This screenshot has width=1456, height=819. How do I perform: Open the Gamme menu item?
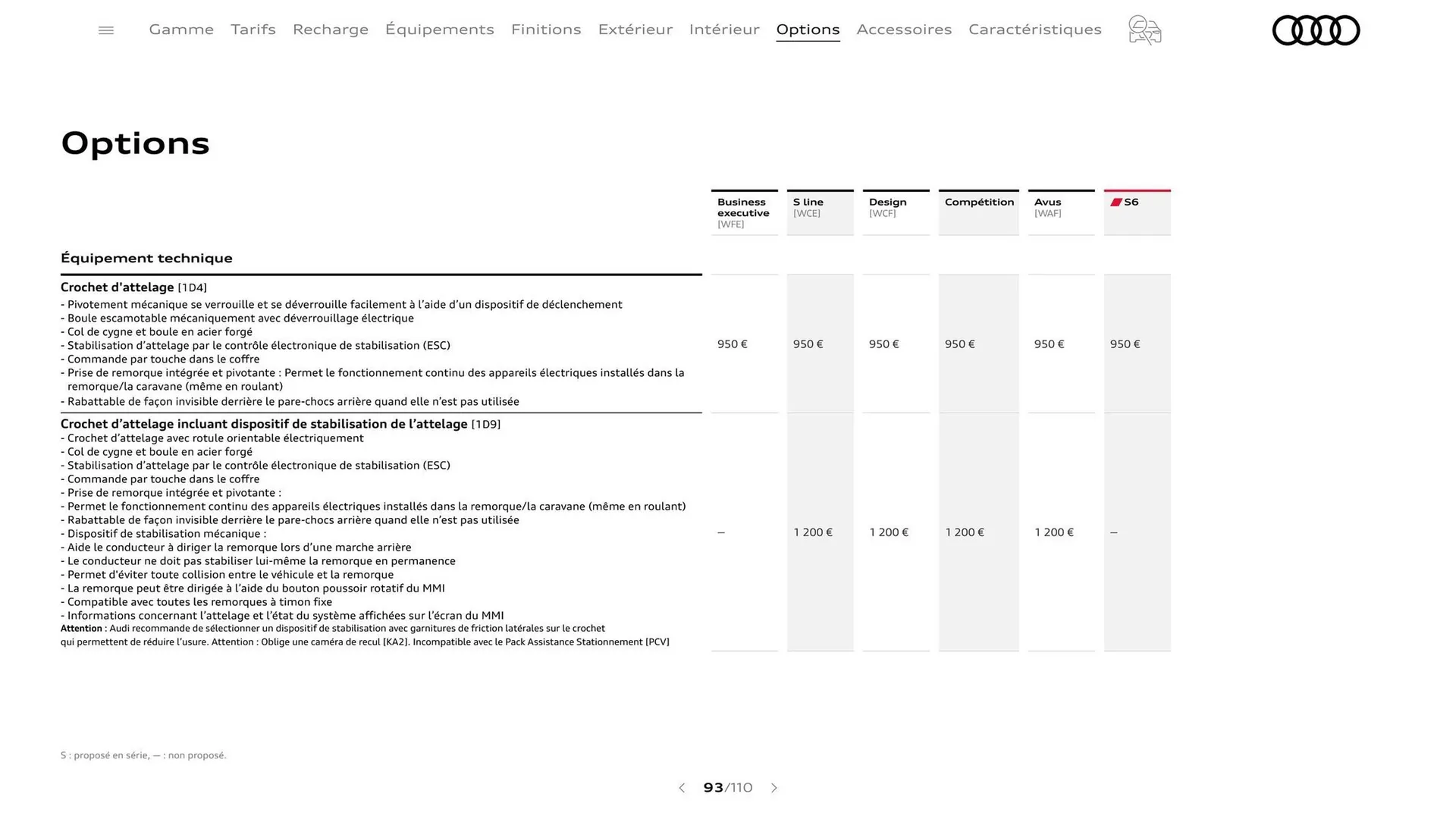(180, 30)
